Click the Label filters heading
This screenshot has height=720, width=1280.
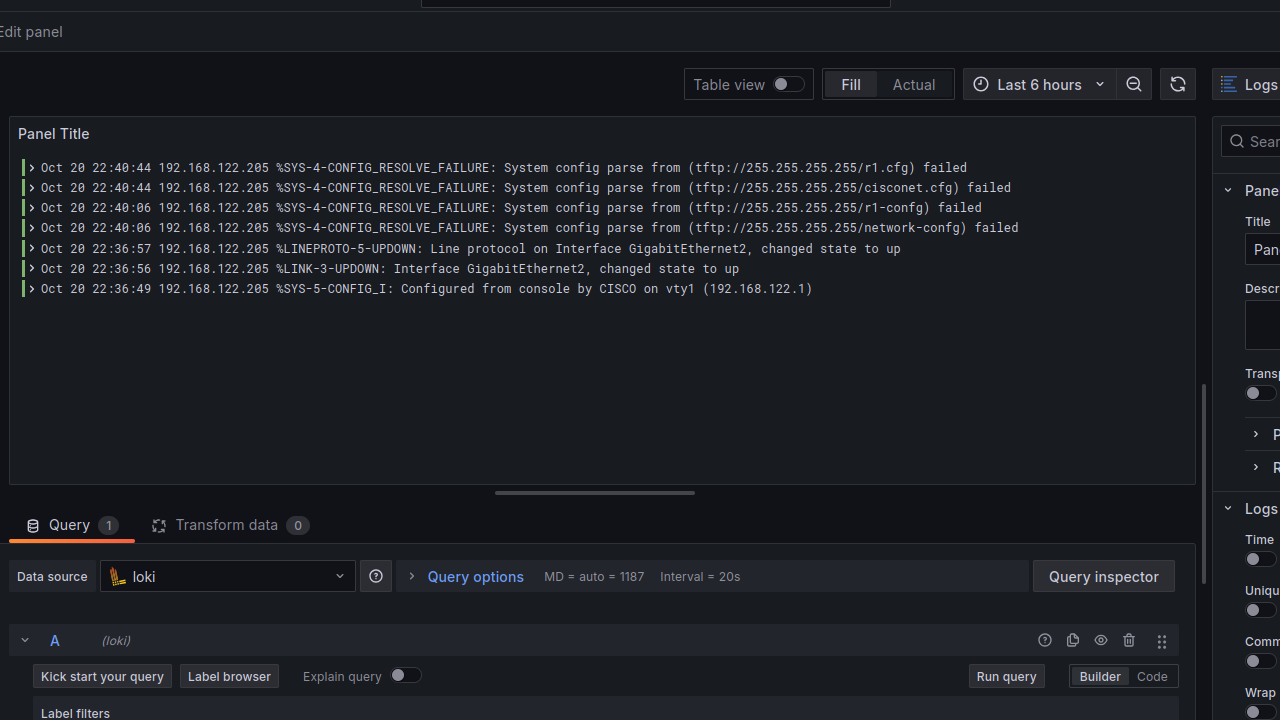coord(75,713)
